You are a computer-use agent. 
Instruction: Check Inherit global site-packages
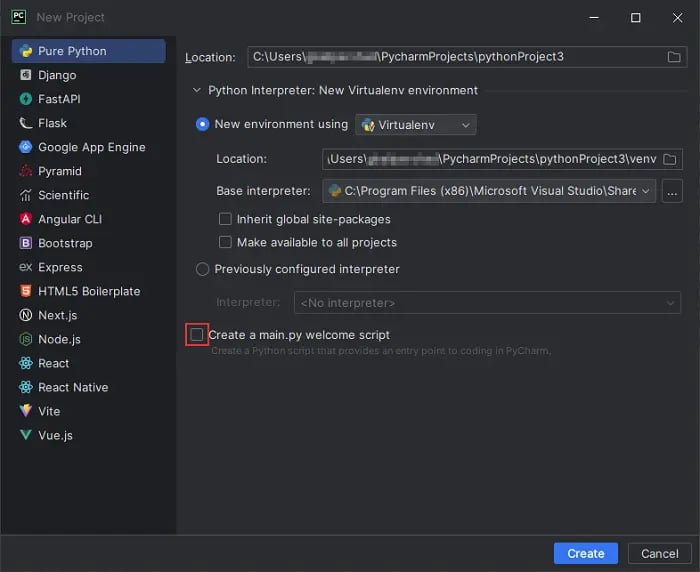click(x=226, y=219)
